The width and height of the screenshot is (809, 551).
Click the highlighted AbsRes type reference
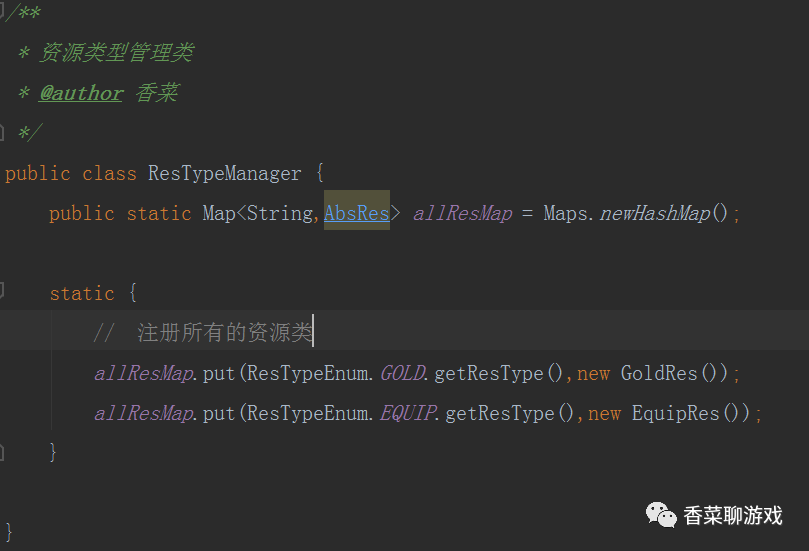pos(356,213)
